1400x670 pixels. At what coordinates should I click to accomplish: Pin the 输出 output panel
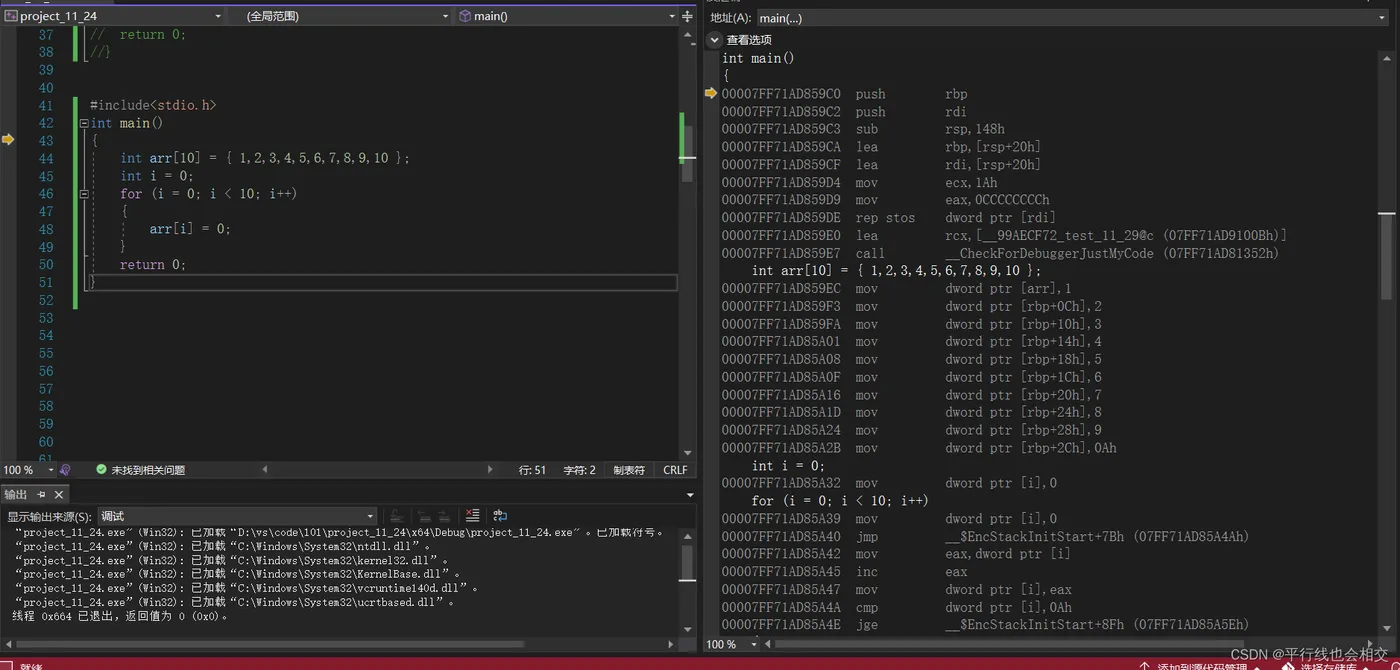coord(42,495)
